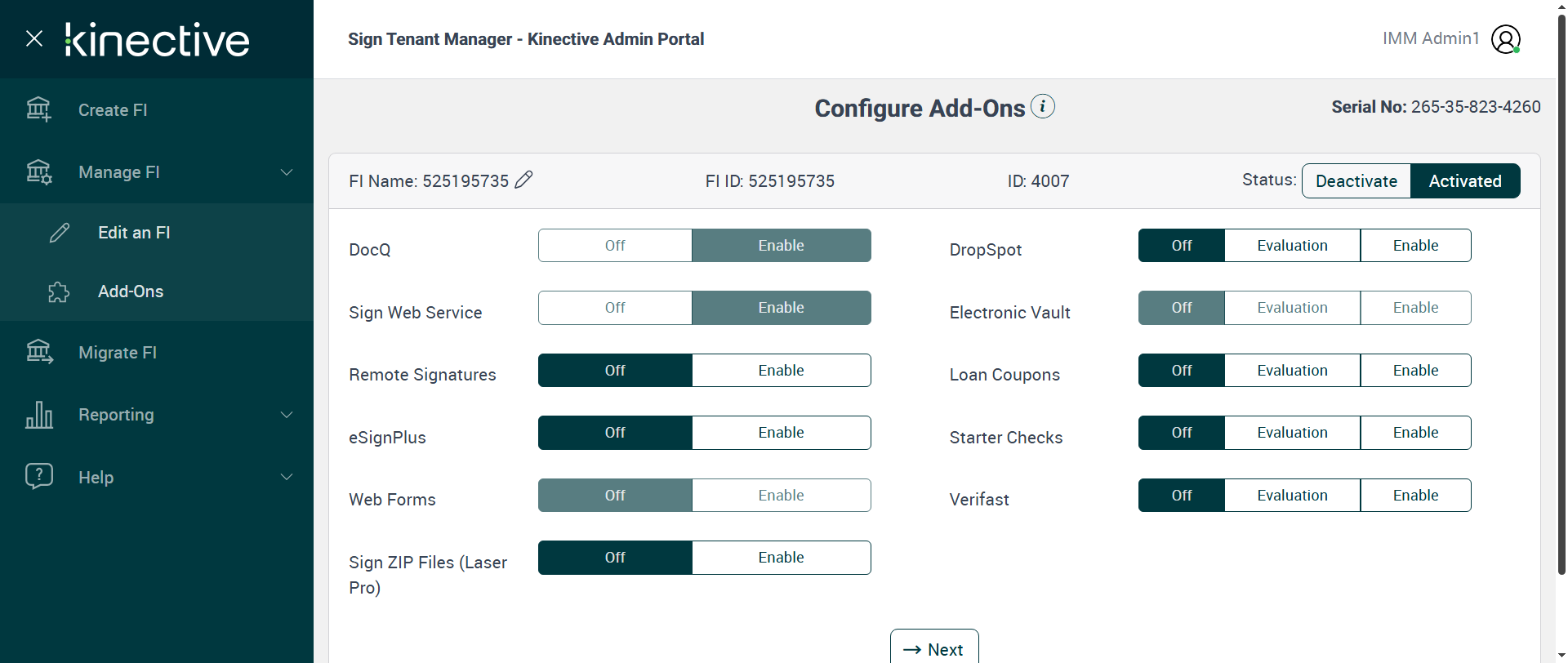Set DropSpot to Evaluation mode
The width and height of the screenshot is (1568, 663).
click(1292, 246)
